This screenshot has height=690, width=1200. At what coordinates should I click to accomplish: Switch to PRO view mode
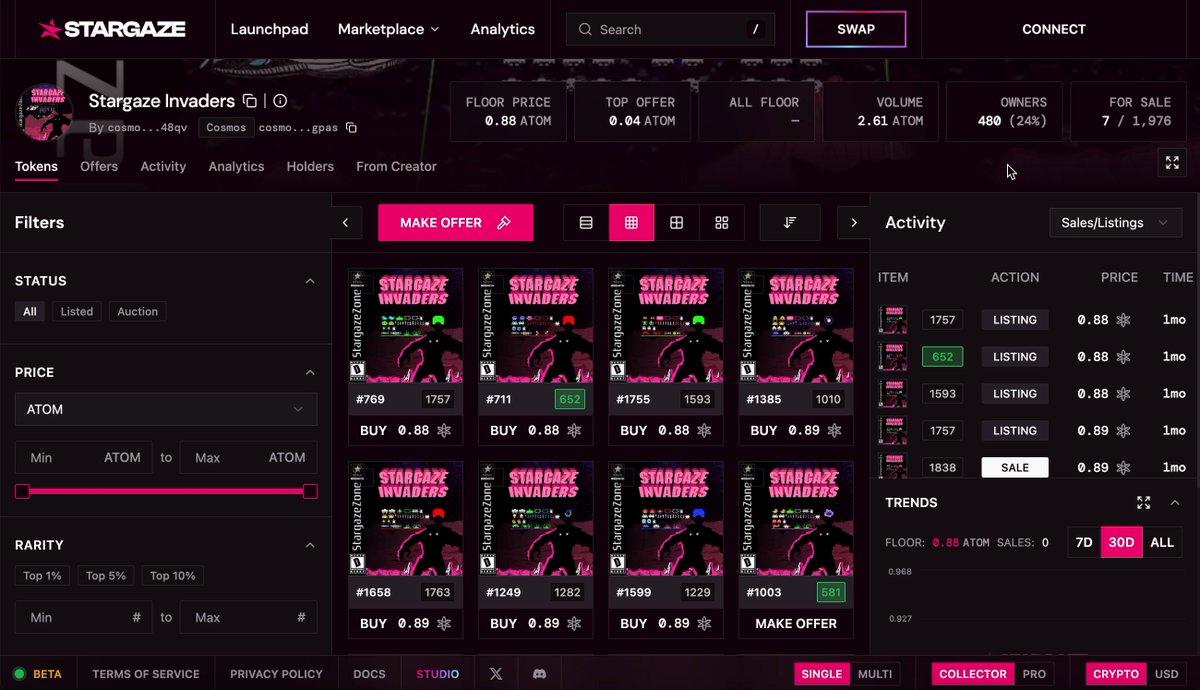1034,674
